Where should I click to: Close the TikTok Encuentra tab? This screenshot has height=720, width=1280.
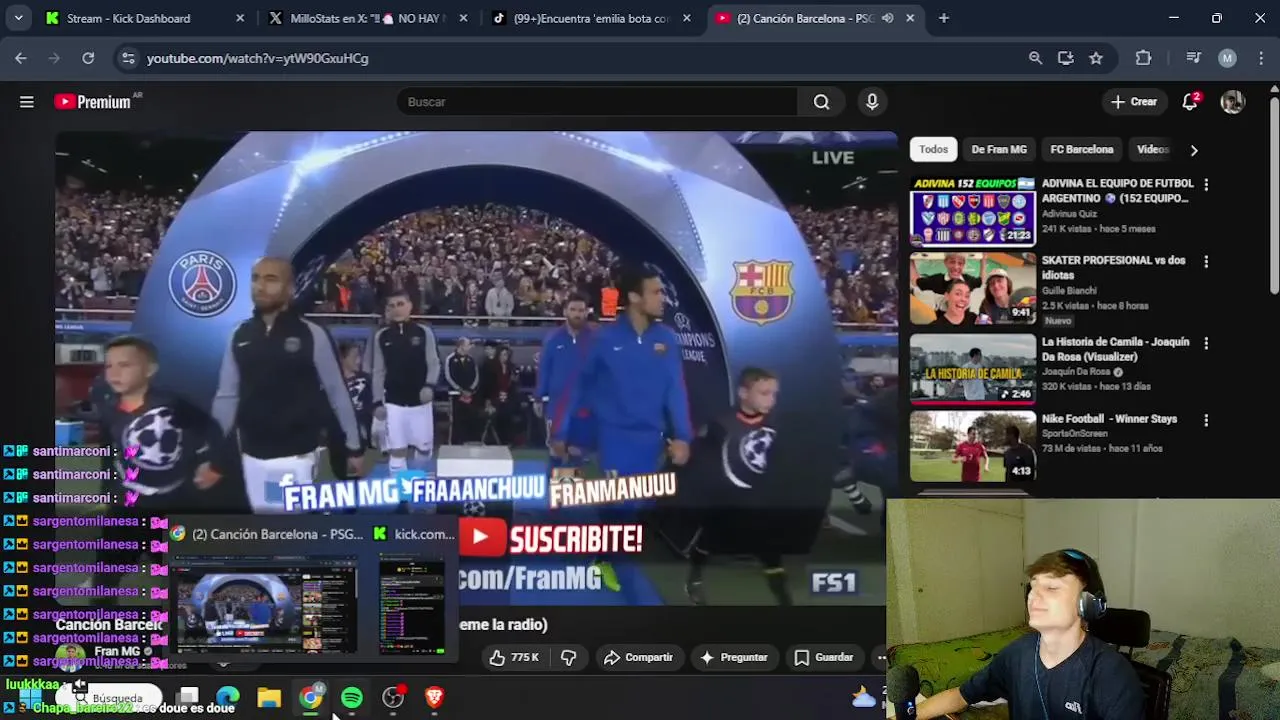(x=687, y=18)
